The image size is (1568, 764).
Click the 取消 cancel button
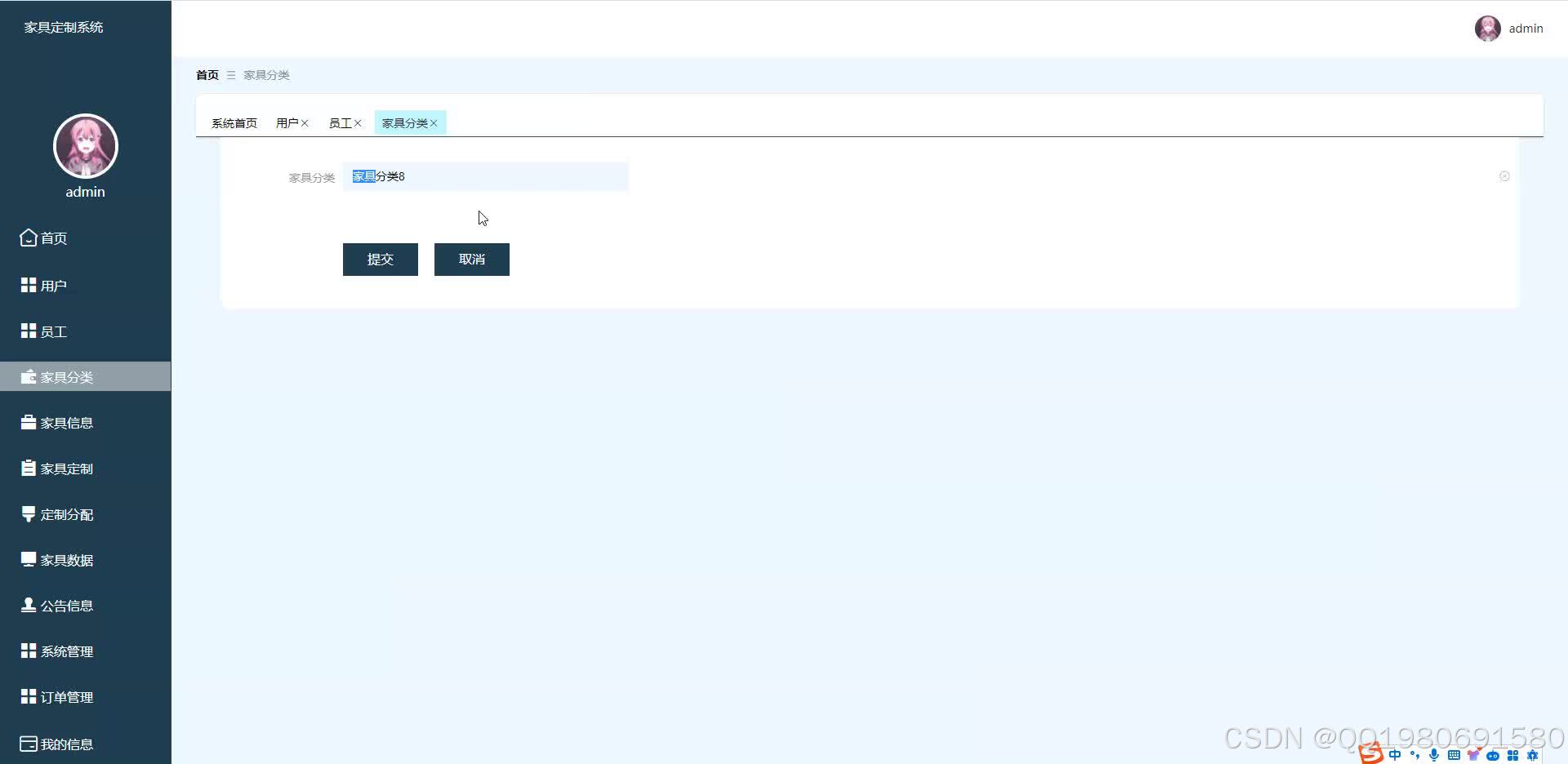coord(472,260)
